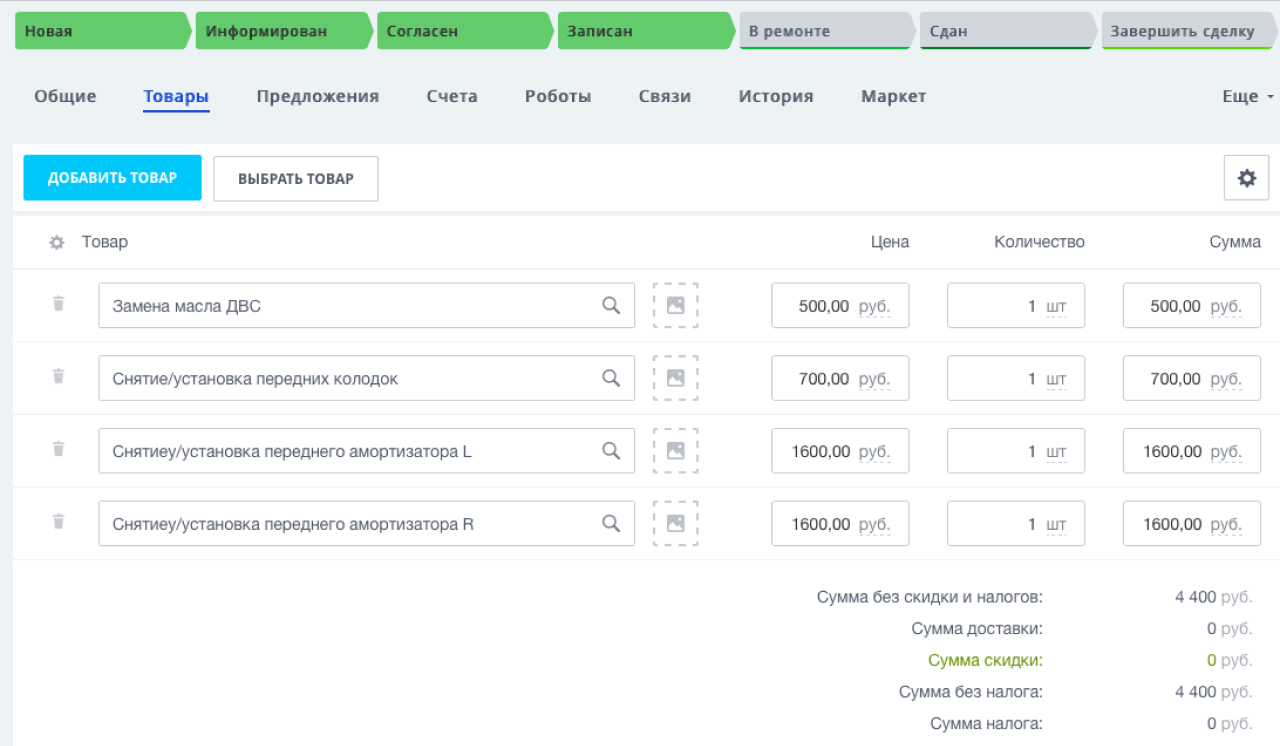Add image for the амортизатора R product

(x=675, y=523)
